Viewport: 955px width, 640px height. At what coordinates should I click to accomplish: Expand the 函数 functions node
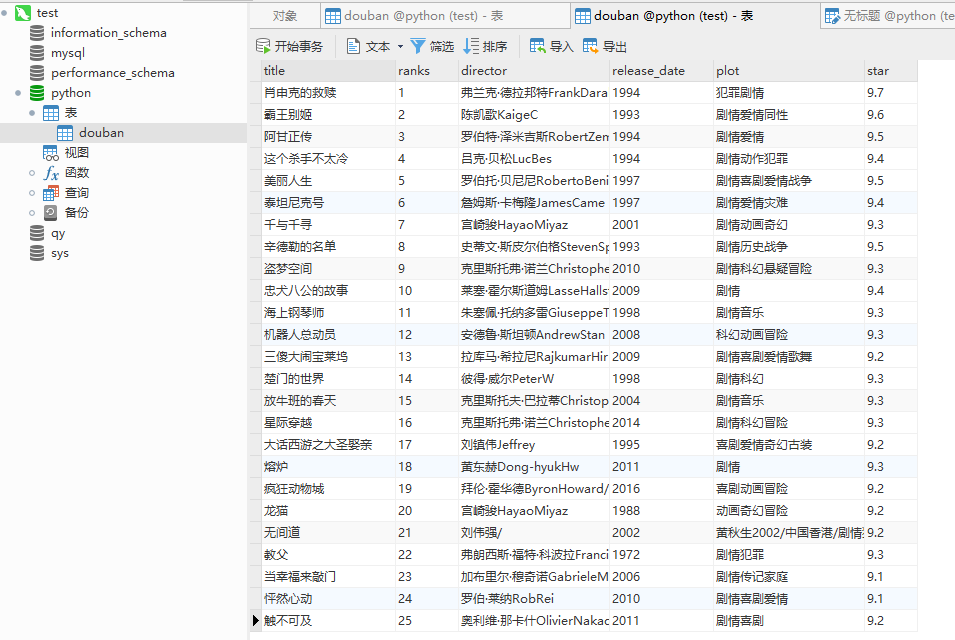point(33,173)
